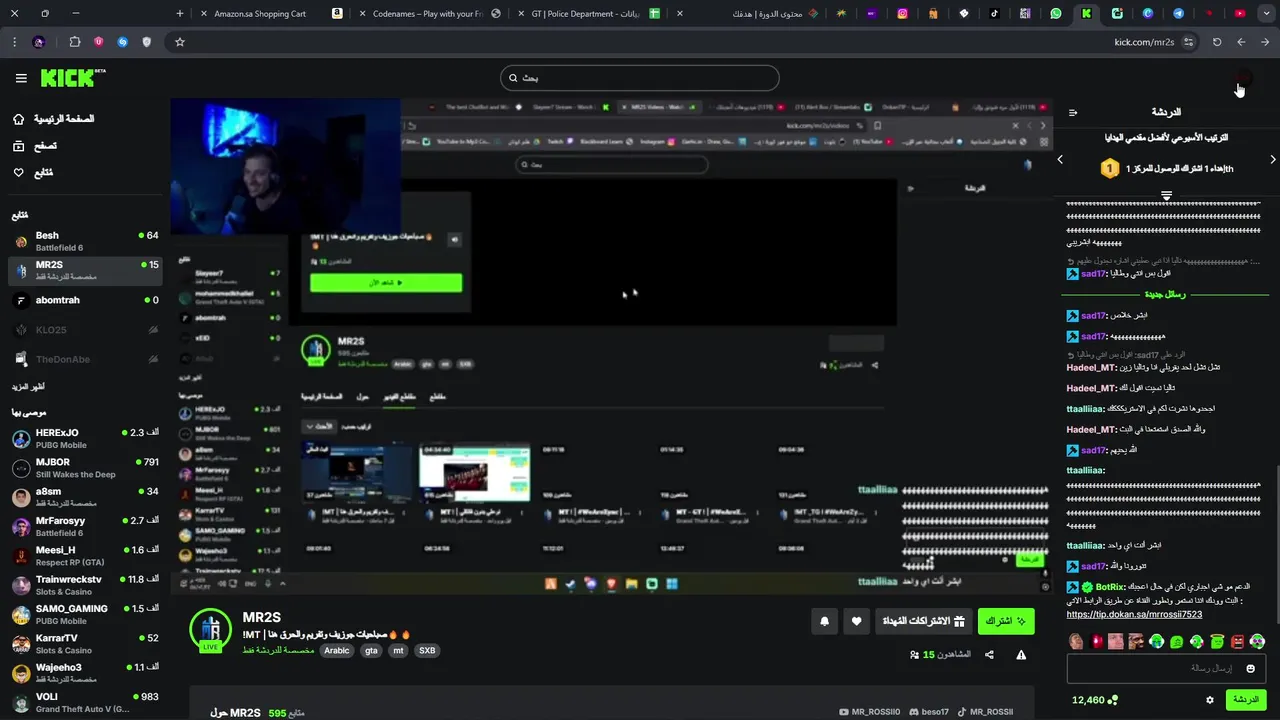Open the MR_ROSSII TikTok link
1280x720 pixels.
click(x=985, y=712)
